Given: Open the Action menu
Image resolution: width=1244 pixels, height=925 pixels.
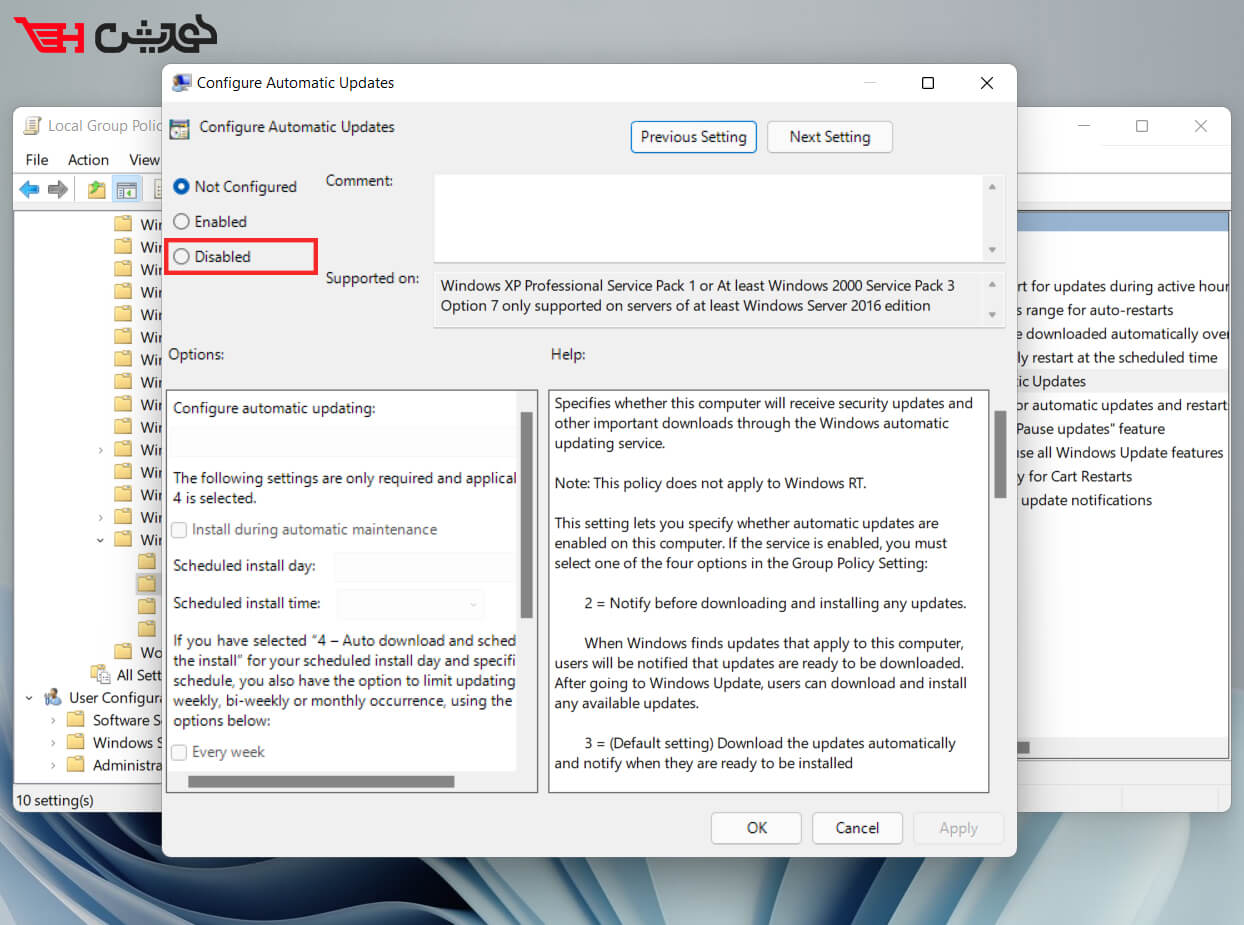Looking at the screenshot, I should click(88, 159).
